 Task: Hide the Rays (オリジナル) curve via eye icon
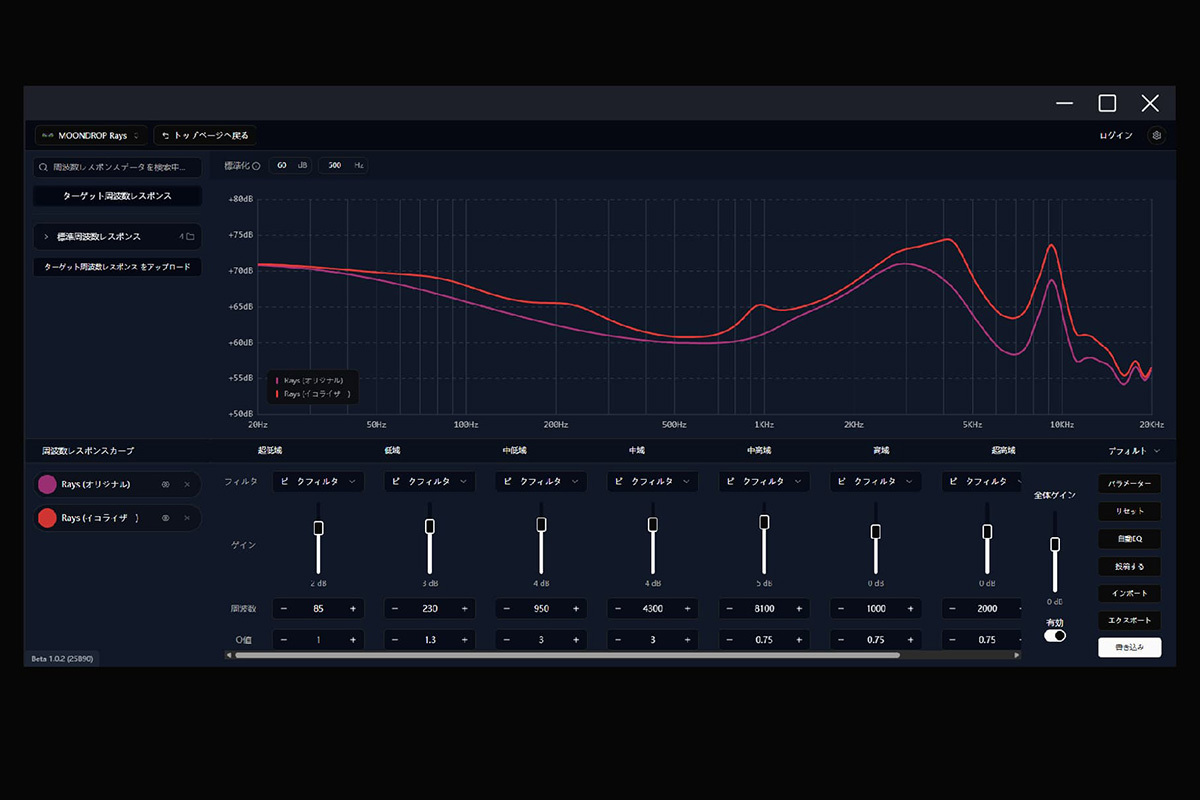pyautogui.click(x=166, y=484)
